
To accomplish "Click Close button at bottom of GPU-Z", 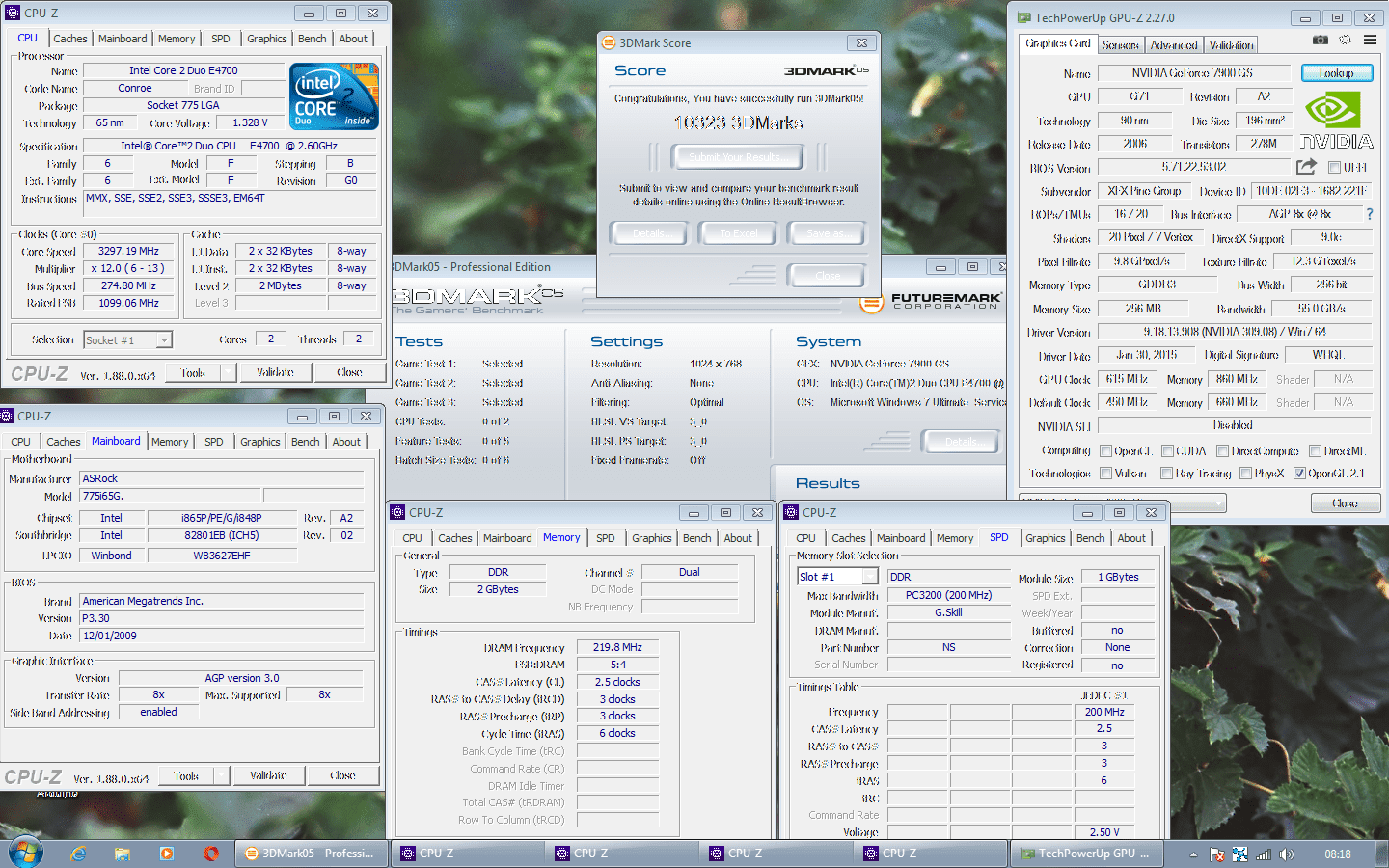I will point(1345,503).
